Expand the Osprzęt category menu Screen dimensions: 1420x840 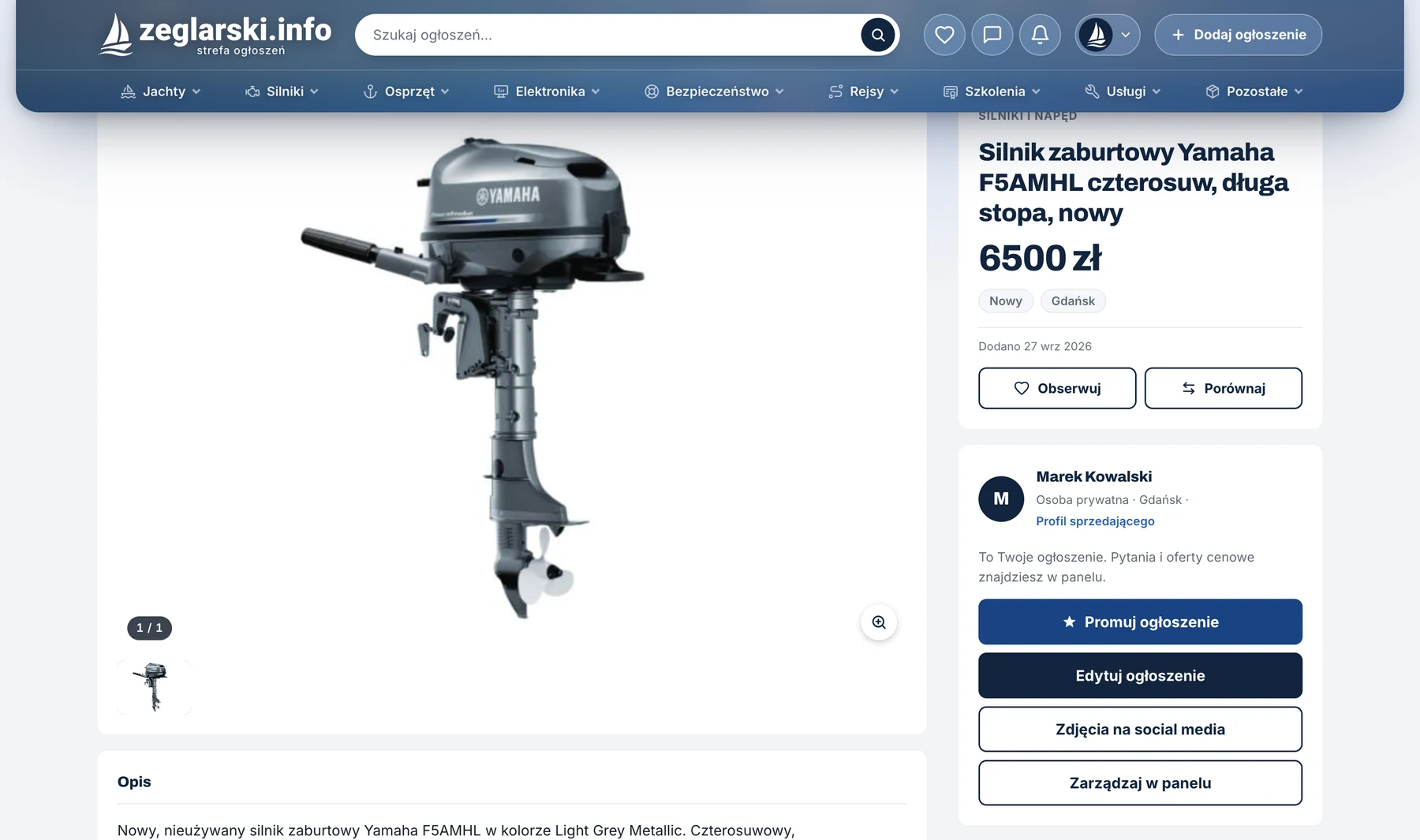point(406,91)
